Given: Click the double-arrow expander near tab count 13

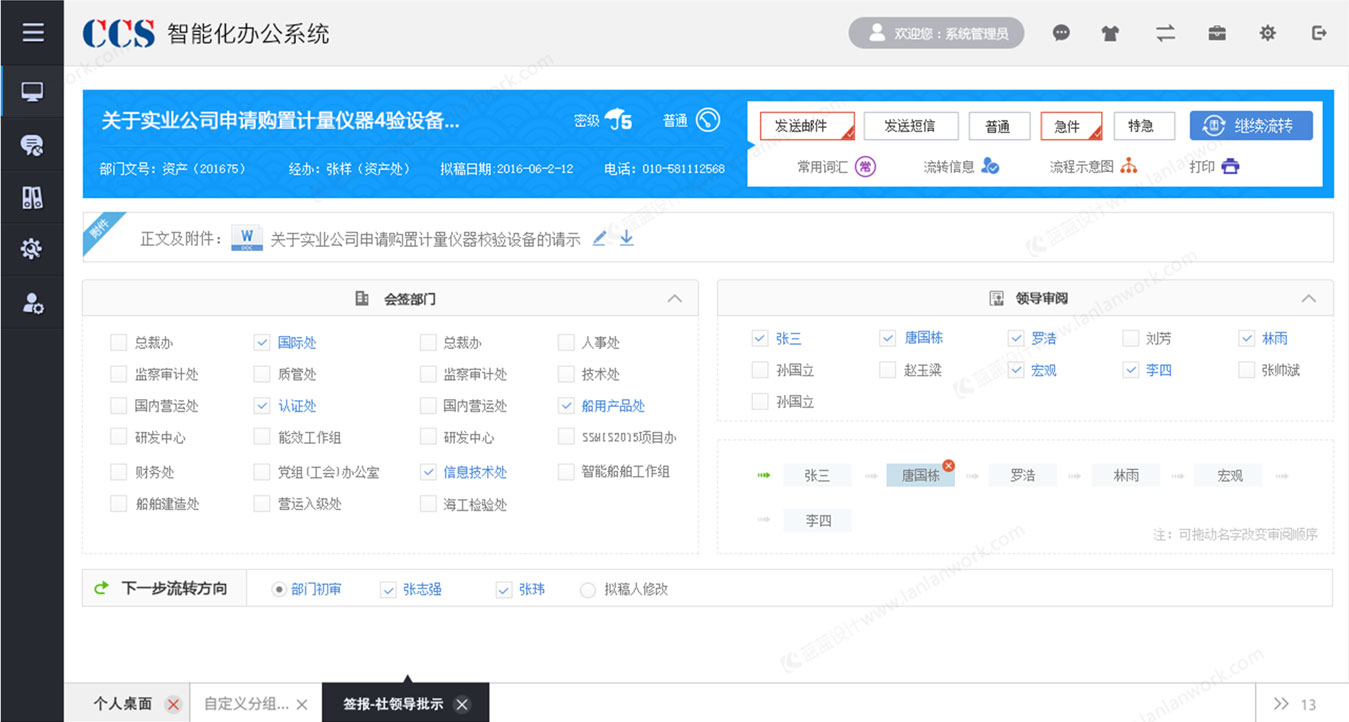Looking at the screenshot, I should pos(1283,703).
